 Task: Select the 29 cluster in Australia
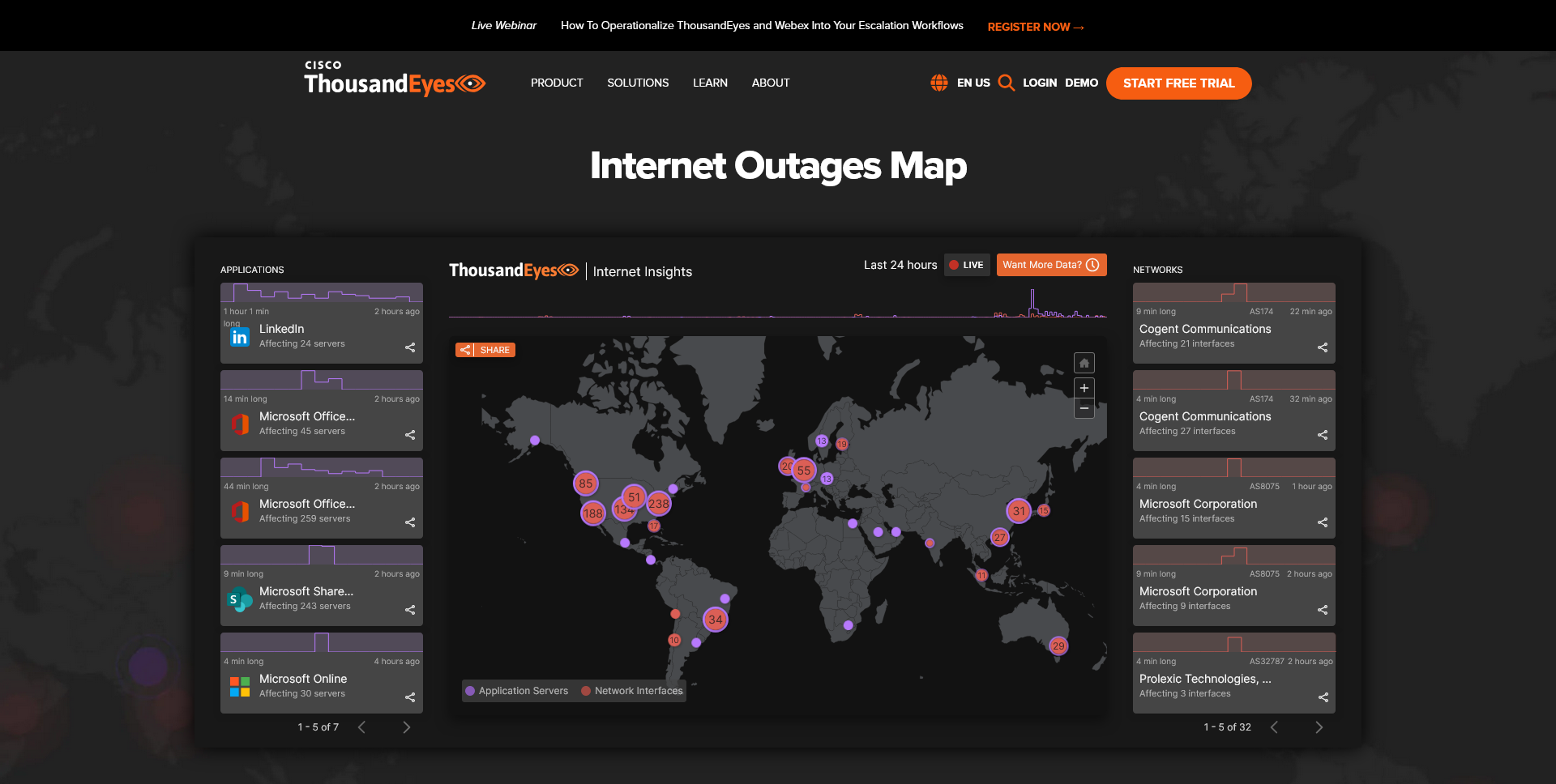[x=1058, y=646]
